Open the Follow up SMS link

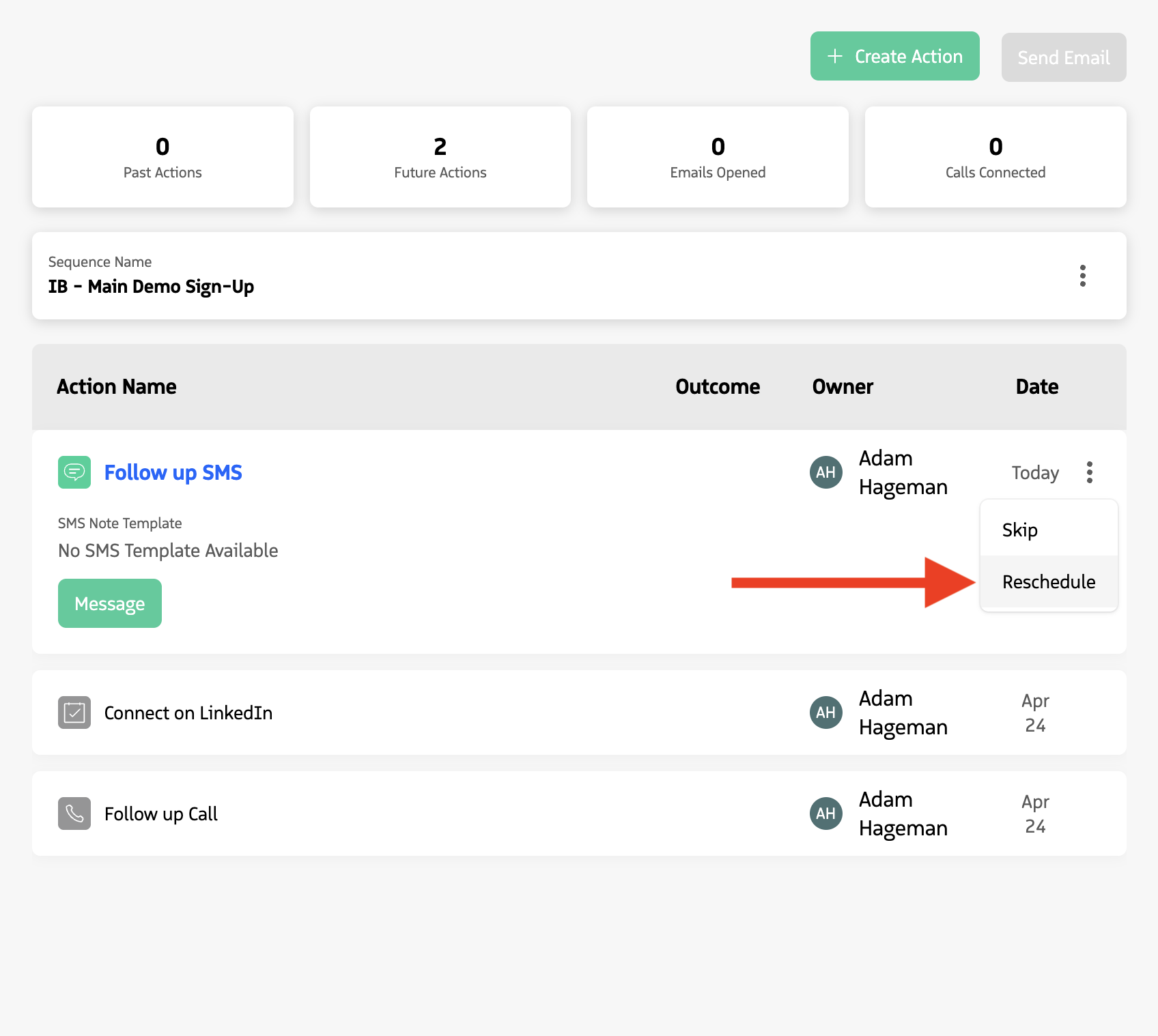coord(173,472)
